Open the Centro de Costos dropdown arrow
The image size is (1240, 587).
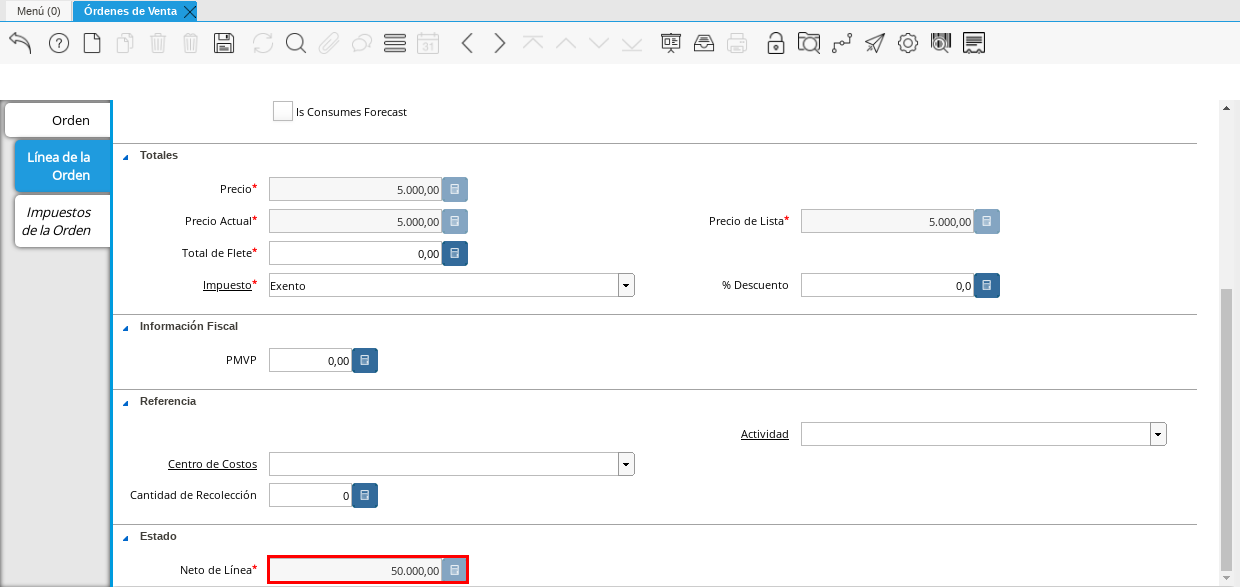coord(626,464)
